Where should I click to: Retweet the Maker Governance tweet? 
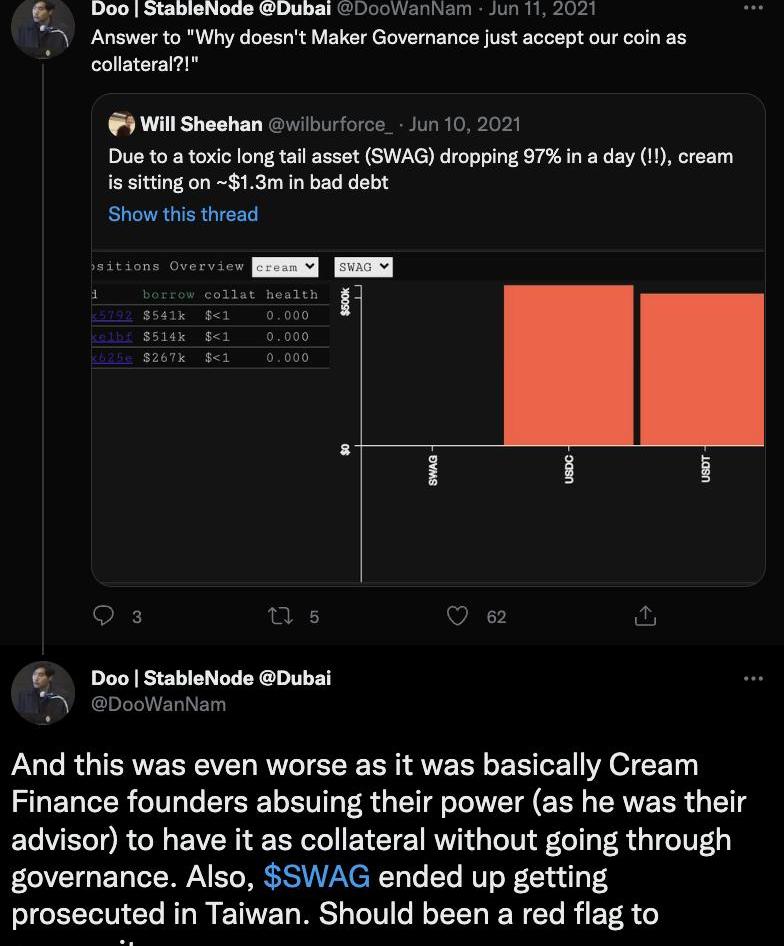tap(281, 616)
